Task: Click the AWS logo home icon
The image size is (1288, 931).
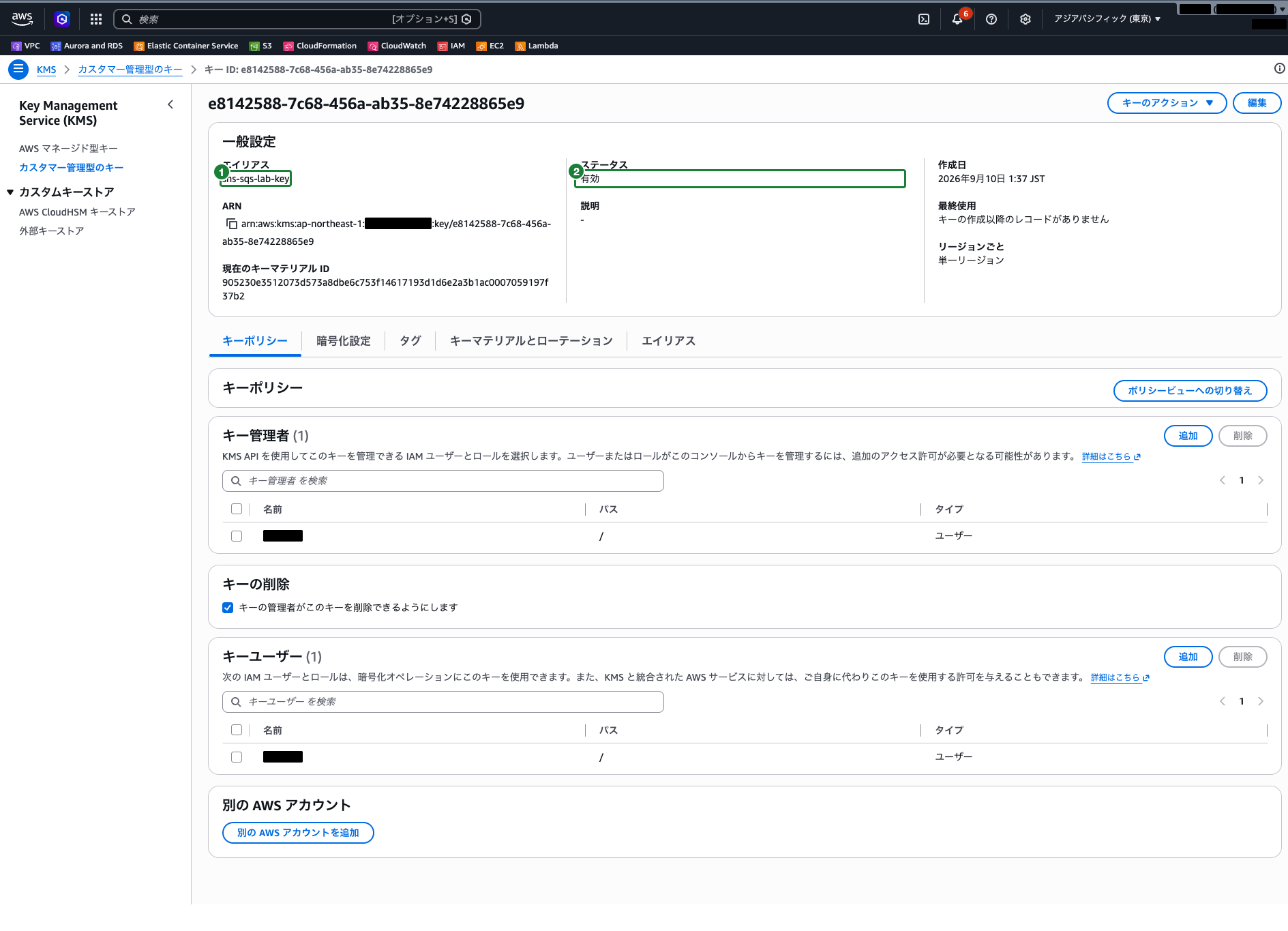Action: (x=22, y=19)
